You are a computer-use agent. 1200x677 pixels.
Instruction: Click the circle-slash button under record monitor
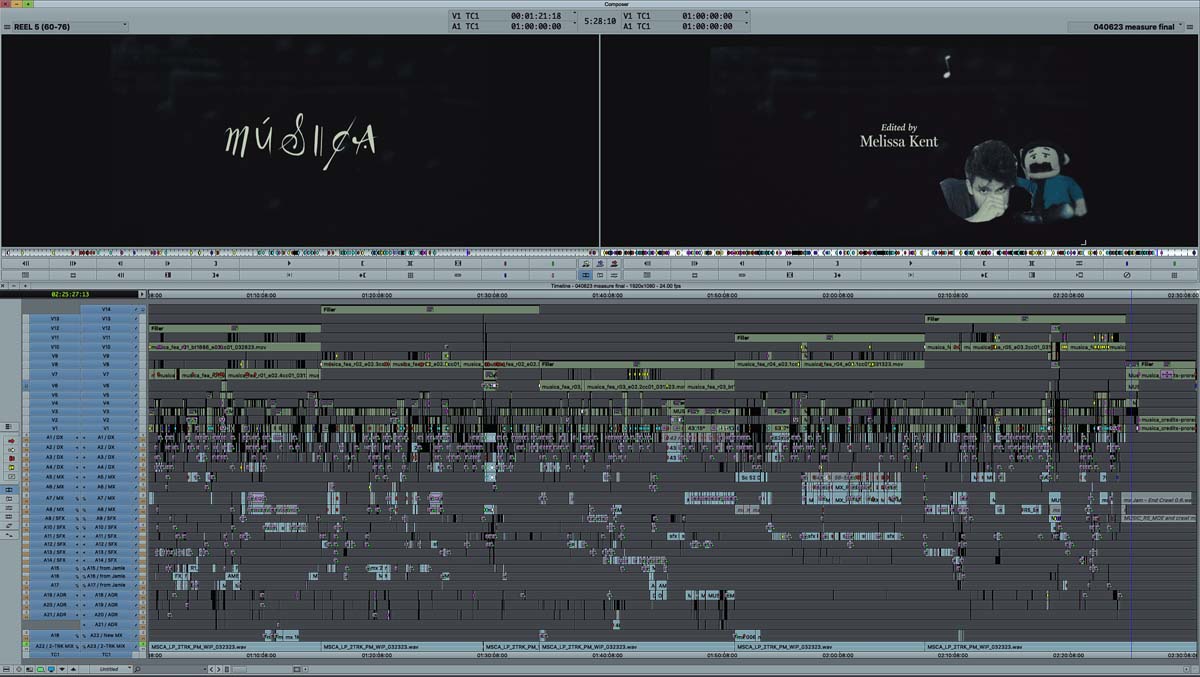coord(1126,274)
